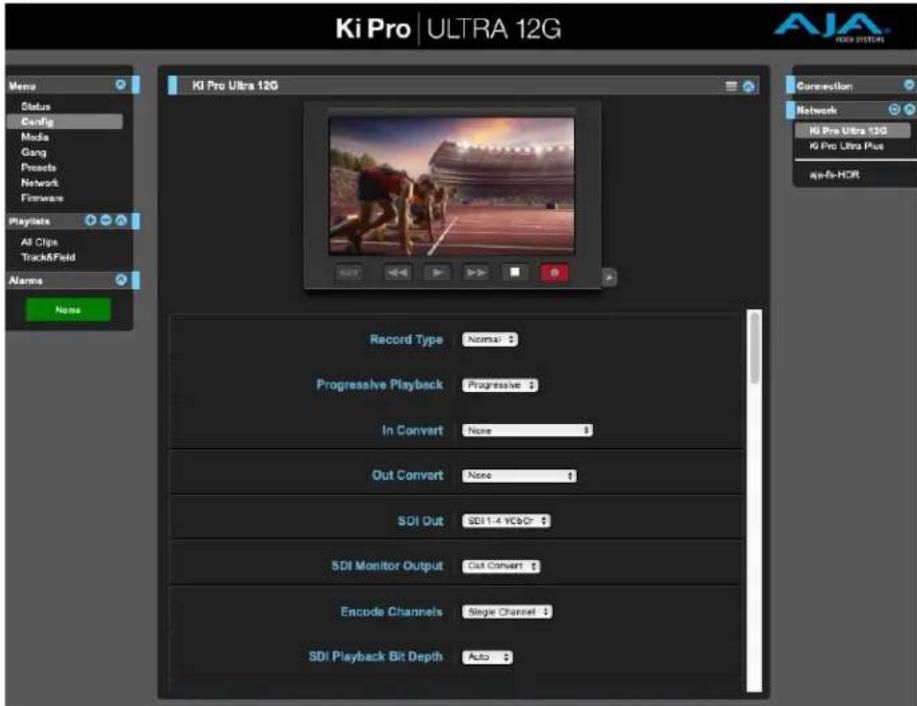Image resolution: width=917 pixels, height=706 pixels.
Task: Collapse the Playlists panel arrow icon
Action: [x=121, y=221]
